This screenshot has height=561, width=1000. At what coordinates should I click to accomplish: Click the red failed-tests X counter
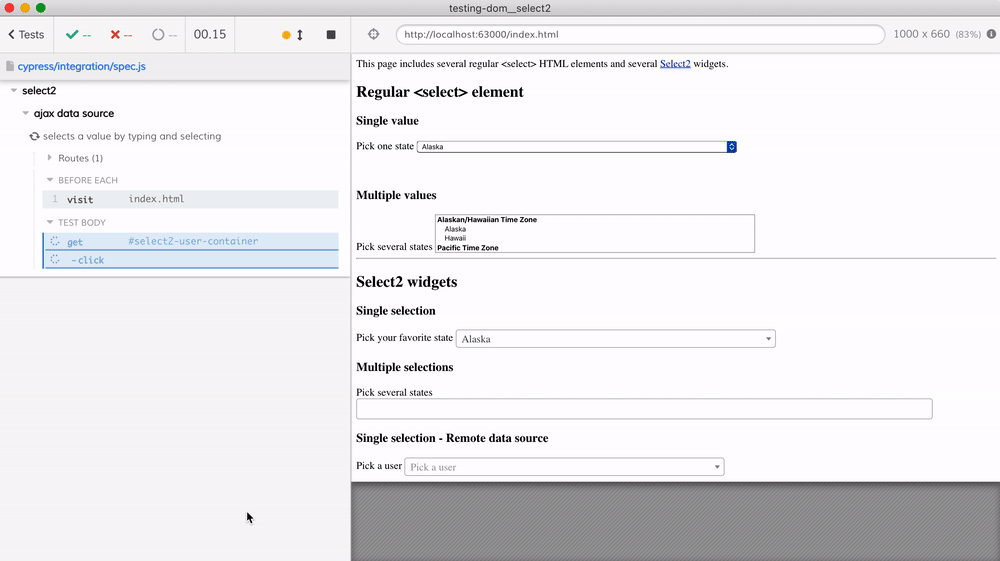[121, 34]
